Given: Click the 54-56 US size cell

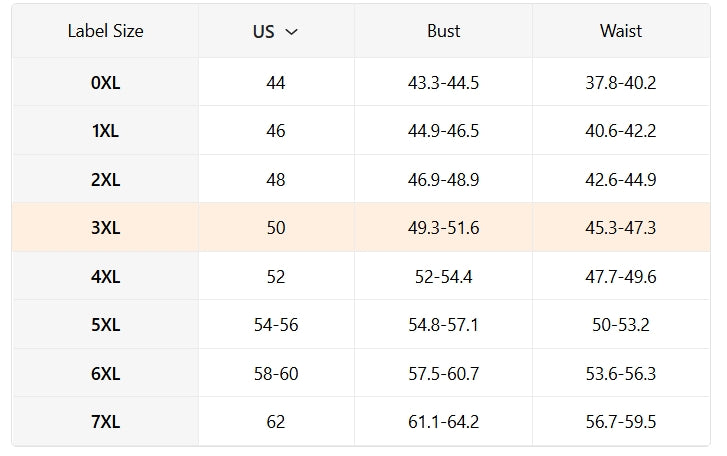Looking at the screenshot, I should tap(276, 325).
